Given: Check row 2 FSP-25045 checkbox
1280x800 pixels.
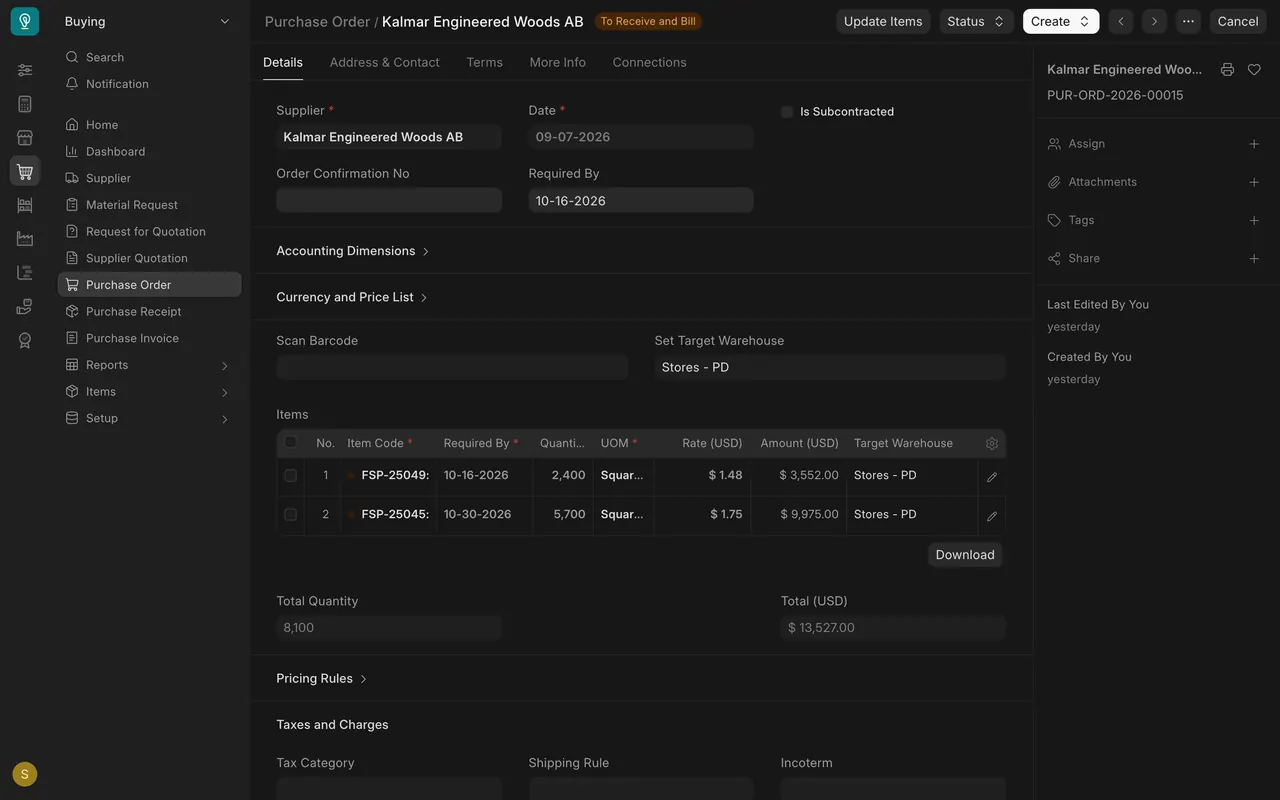Looking at the screenshot, I should pos(290,514).
